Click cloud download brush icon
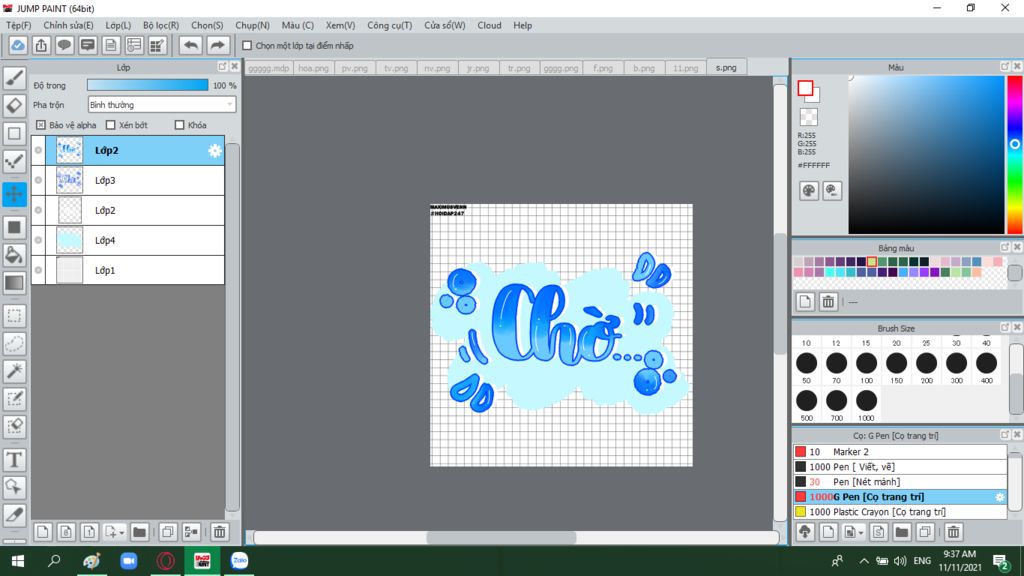This screenshot has height=576, width=1024. click(805, 532)
